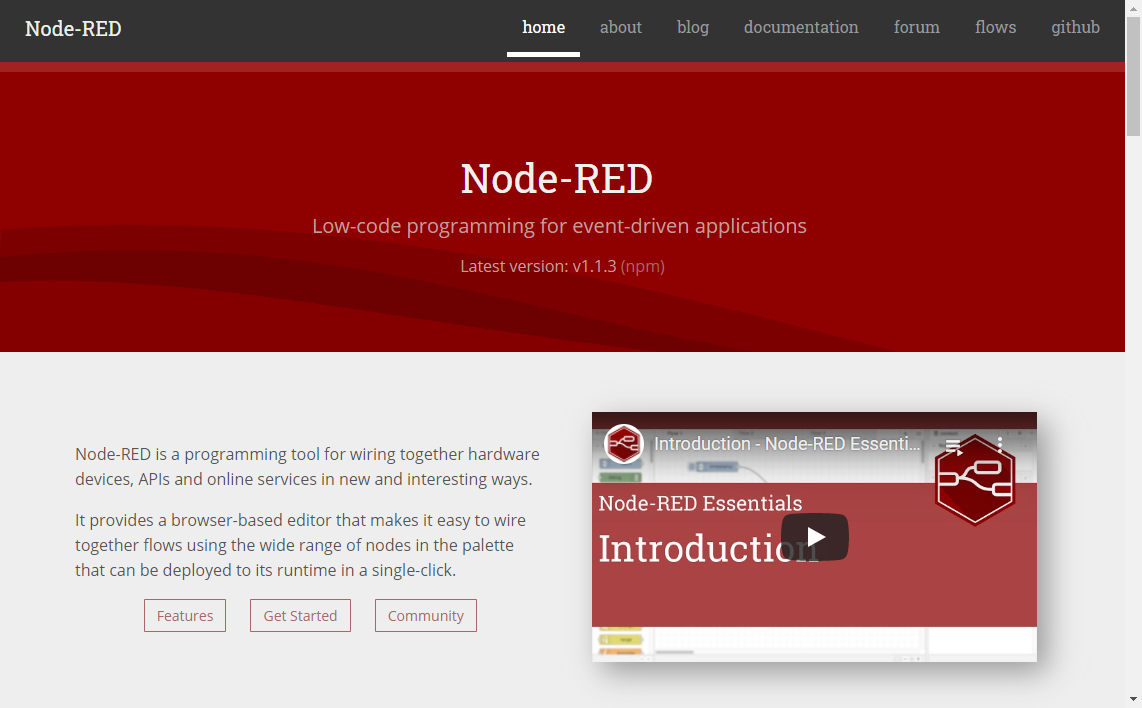This screenshot has width=1142, height=708.
Task: Go to the about page
Action: (x=621, y=28)
